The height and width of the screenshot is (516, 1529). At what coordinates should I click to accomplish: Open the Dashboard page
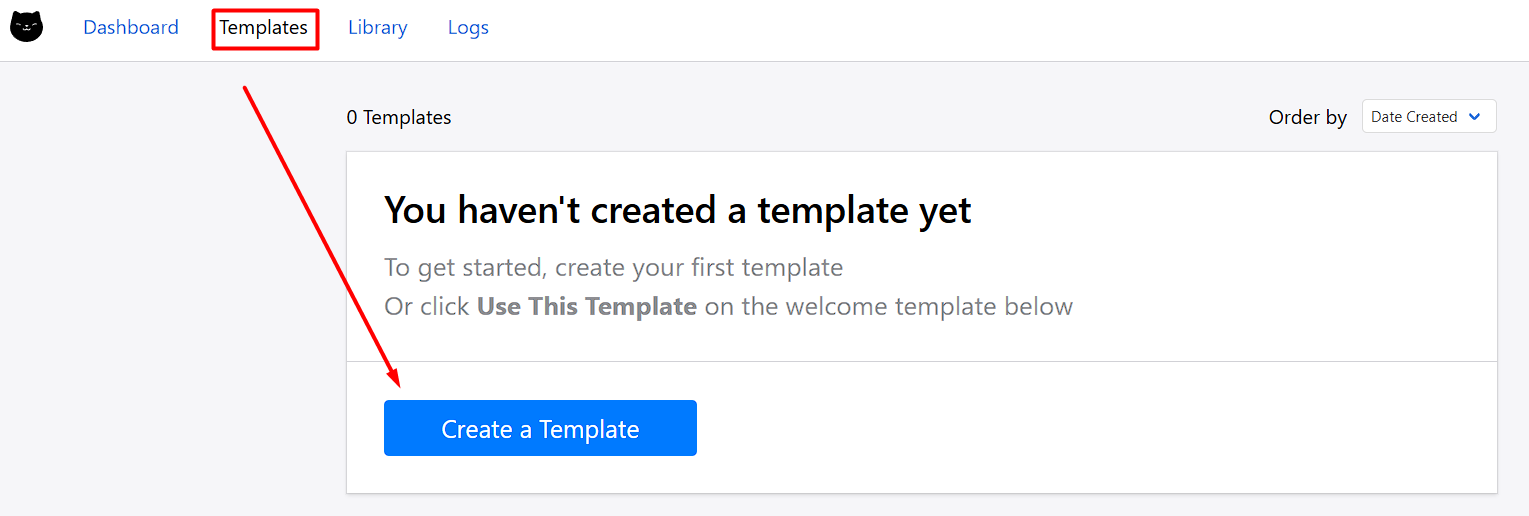point(131,28)
